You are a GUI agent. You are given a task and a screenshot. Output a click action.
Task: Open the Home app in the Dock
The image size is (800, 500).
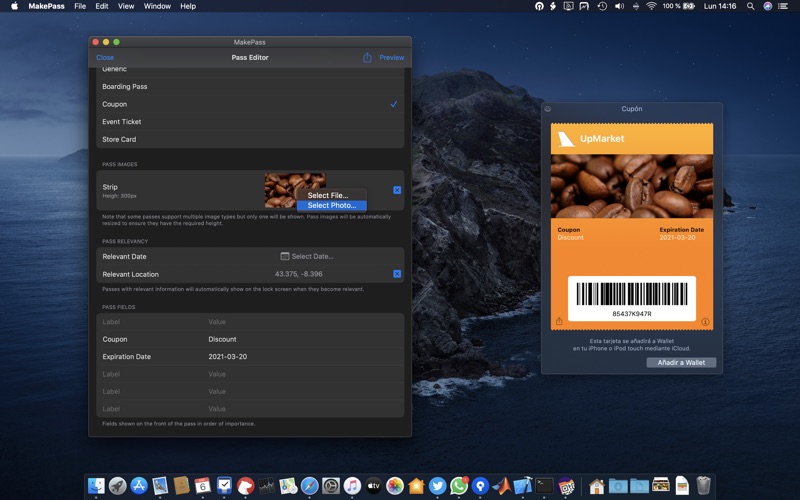416,486
